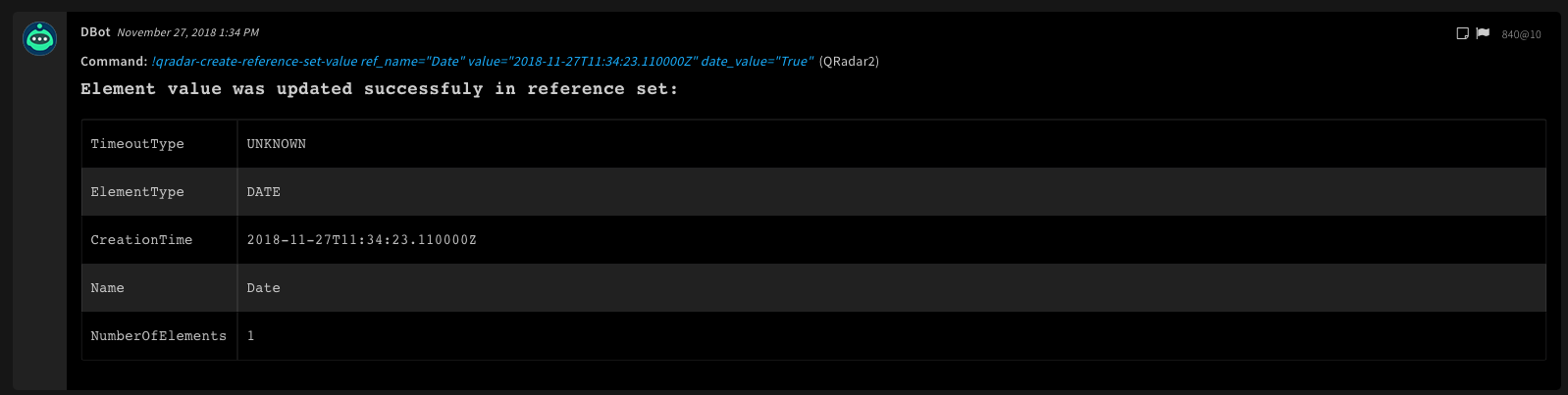The image size is (1568, 395).
Task: Click the bold Command: label
Action: (114, 61)
